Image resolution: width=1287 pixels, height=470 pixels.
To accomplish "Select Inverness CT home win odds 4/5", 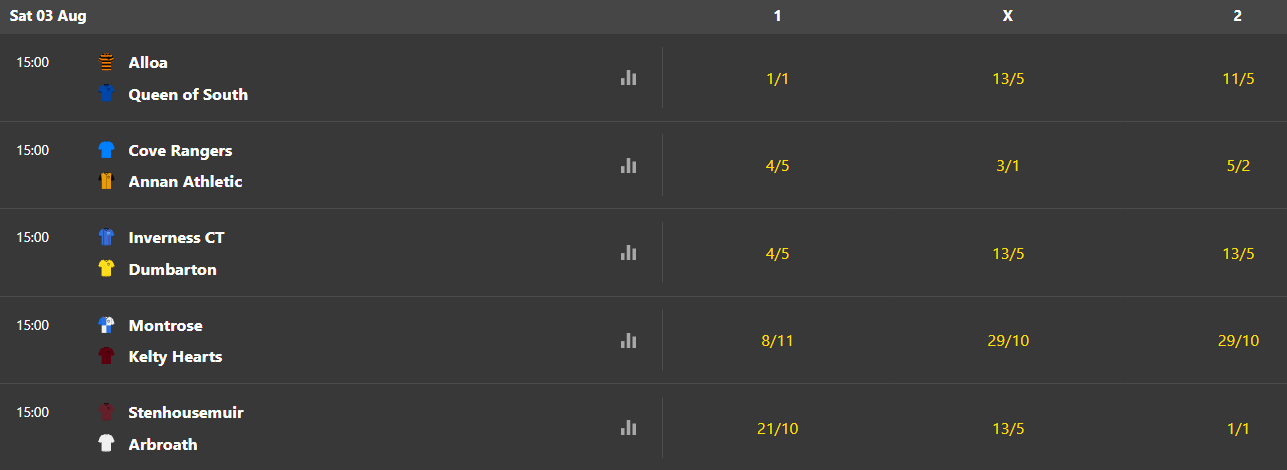I will 777,253.
